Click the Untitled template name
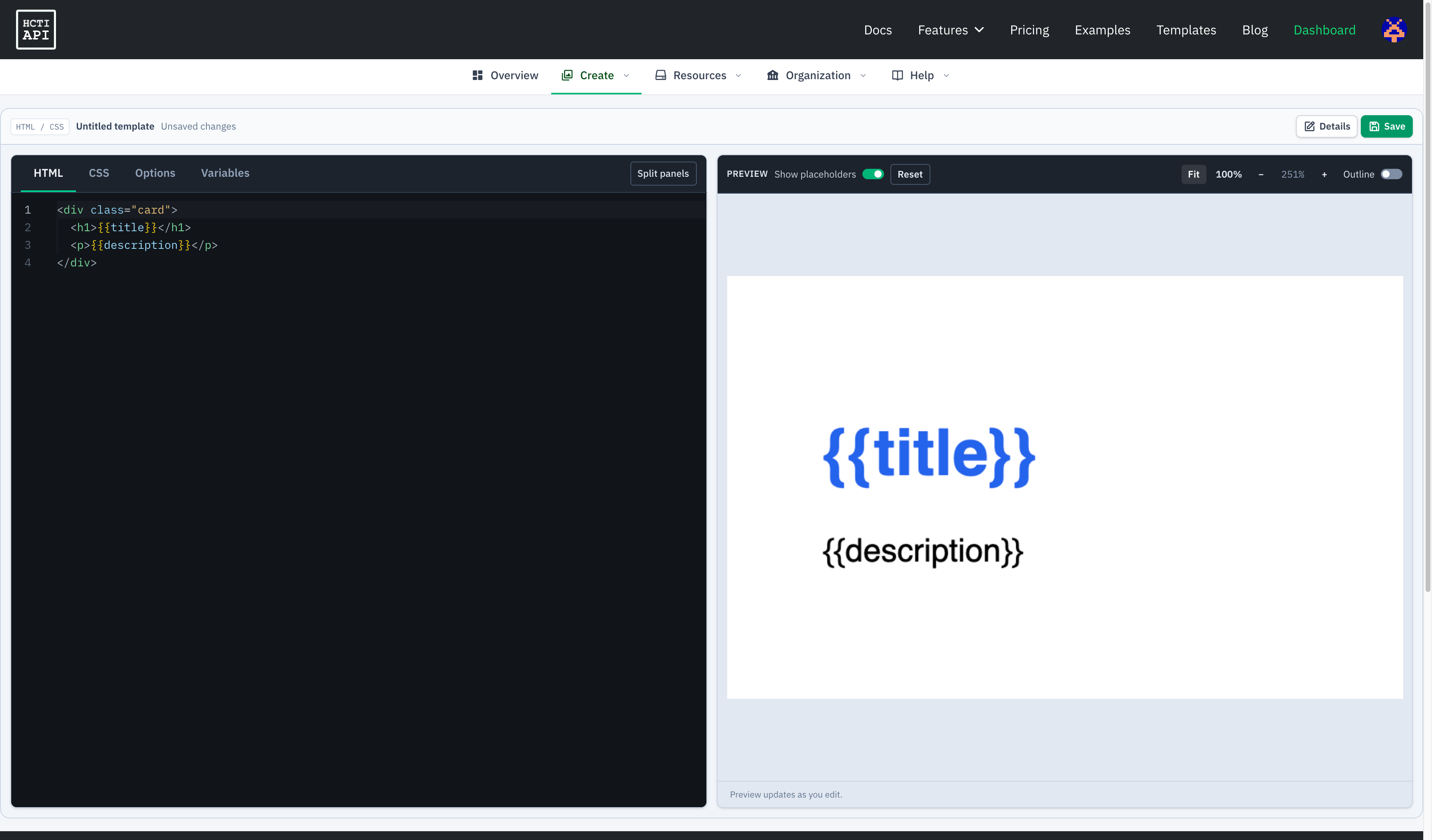The height and width of the screenshot is (840, 1432). pyautogui.click(x=115, y=126)
